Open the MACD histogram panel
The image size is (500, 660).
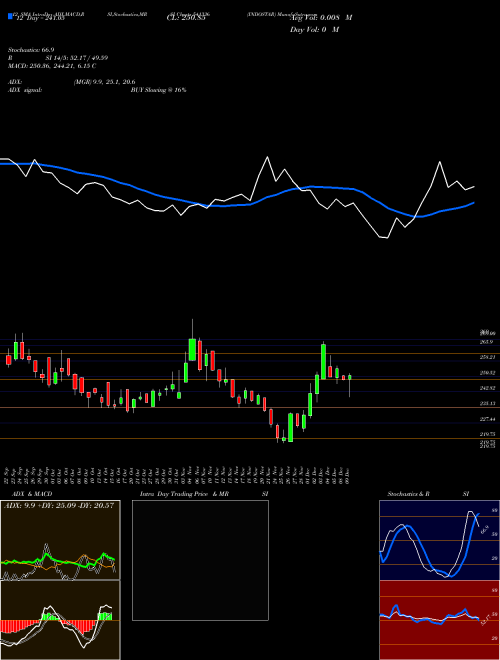tap(60, 620)
